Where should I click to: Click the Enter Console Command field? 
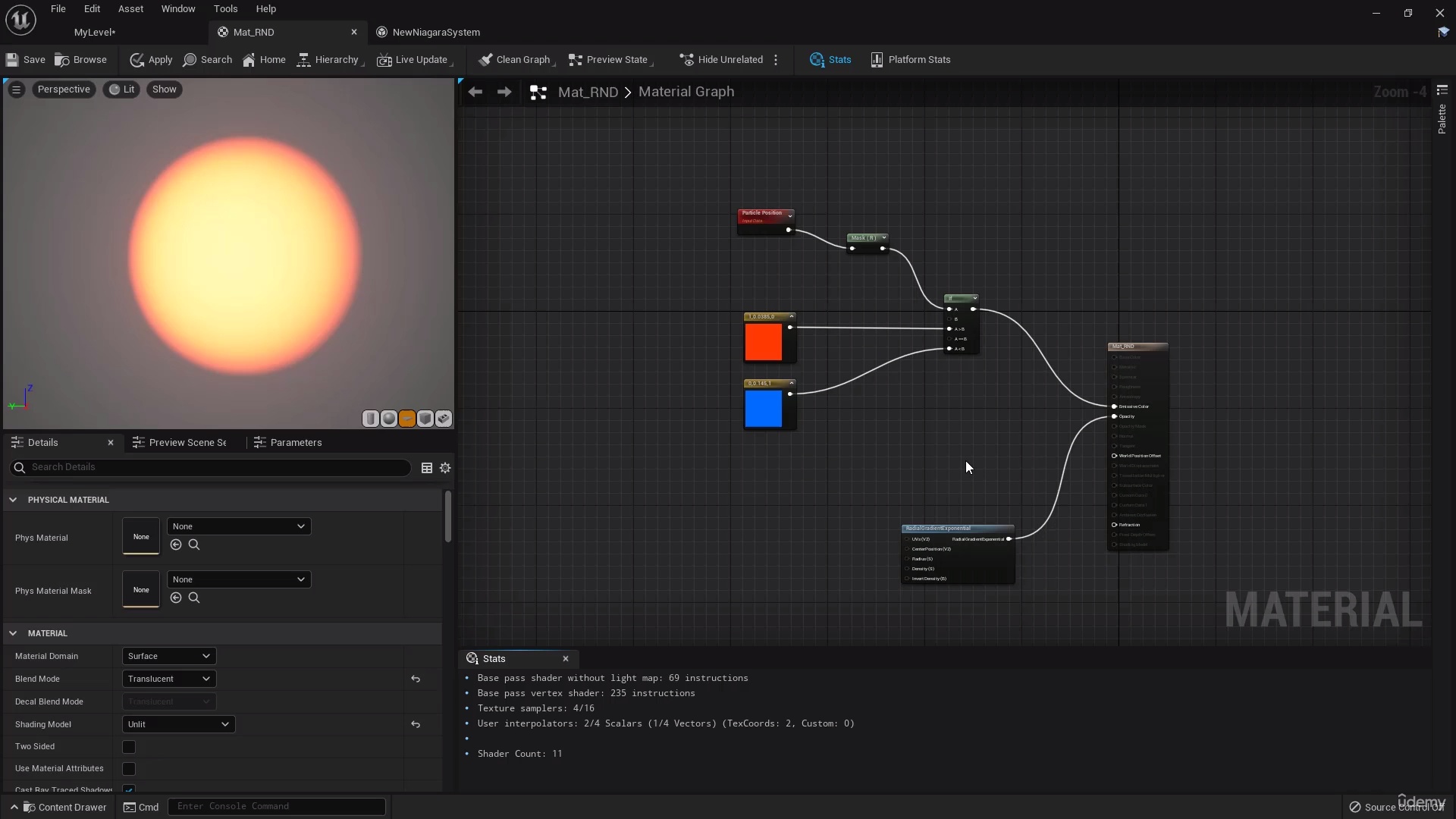(276, 806)
